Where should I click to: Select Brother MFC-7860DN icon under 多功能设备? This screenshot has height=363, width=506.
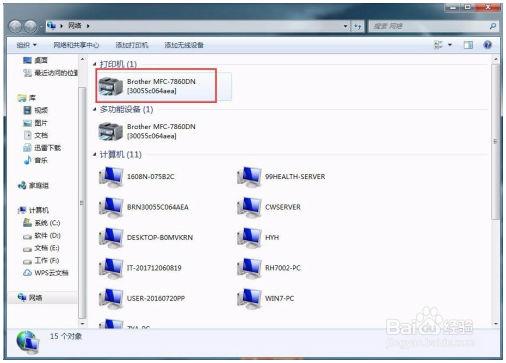pyautogui.click(x=111, y=131)
